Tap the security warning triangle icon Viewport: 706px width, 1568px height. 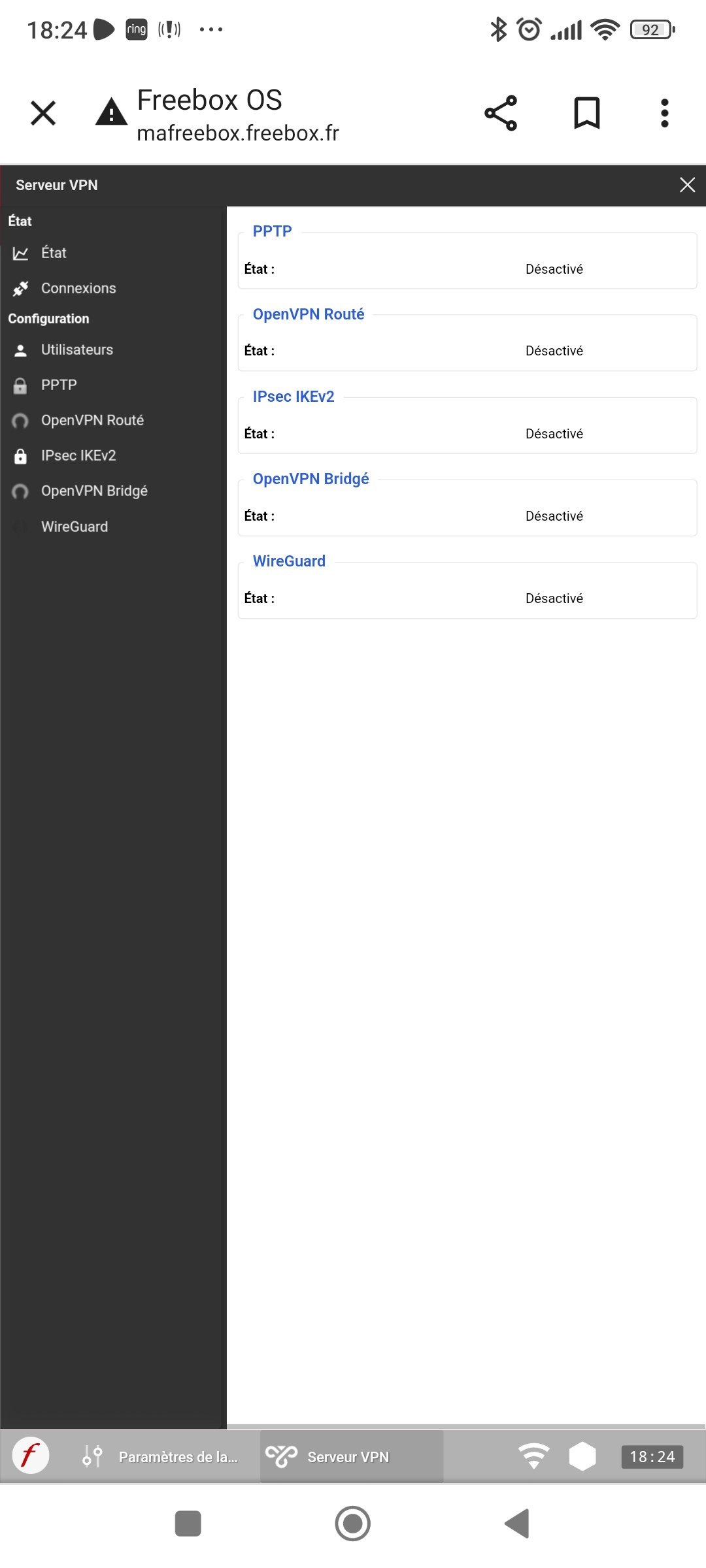111,112
